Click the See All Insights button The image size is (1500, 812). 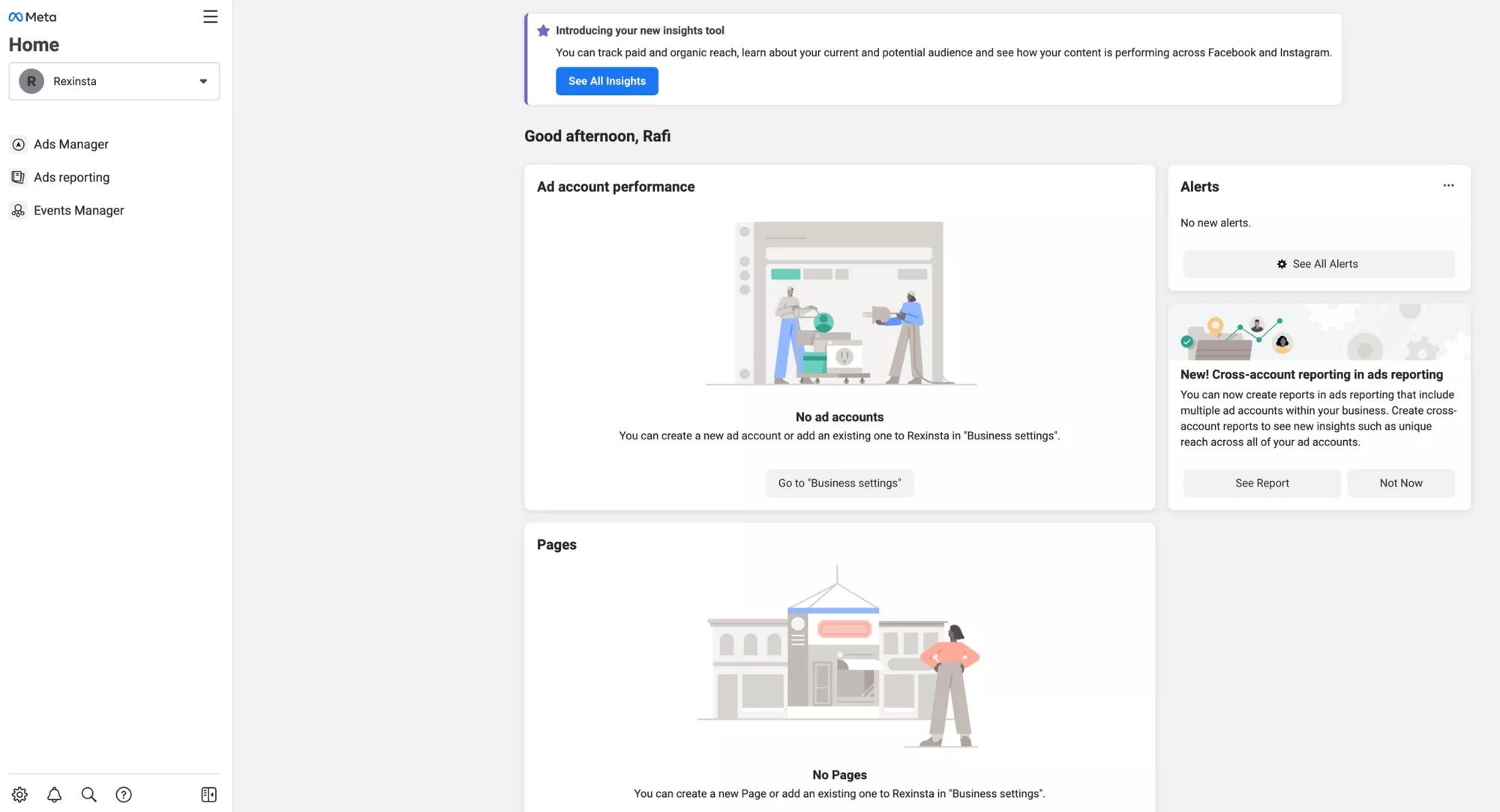tap(607, 81)
